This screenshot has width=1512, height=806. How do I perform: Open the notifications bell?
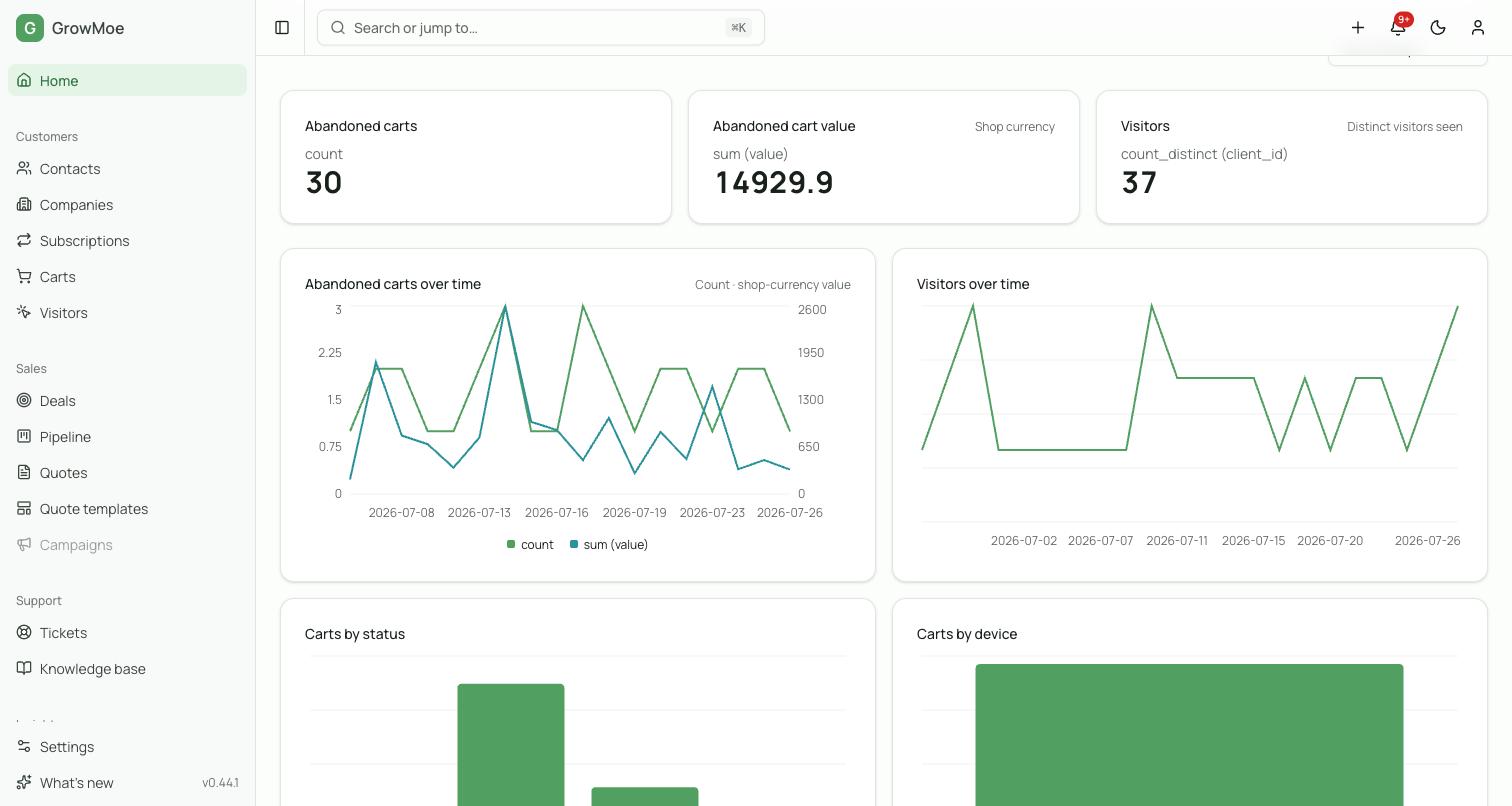pyautogui.click(x=1398, y=28)
